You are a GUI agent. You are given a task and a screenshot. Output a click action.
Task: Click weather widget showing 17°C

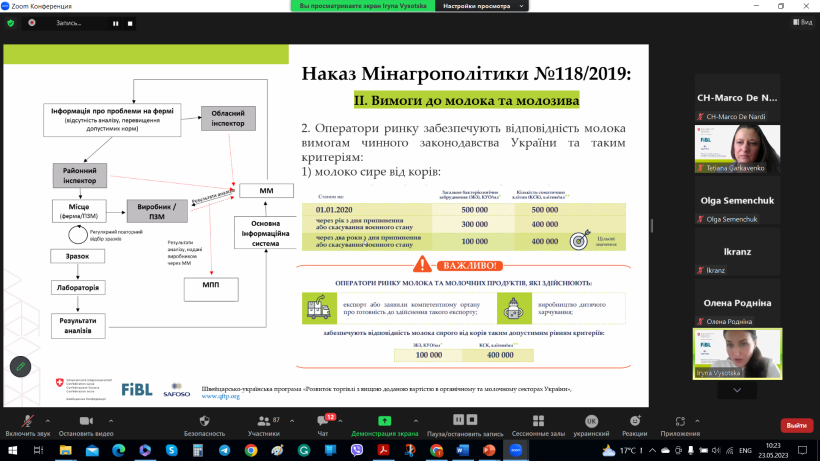point(621,451)
